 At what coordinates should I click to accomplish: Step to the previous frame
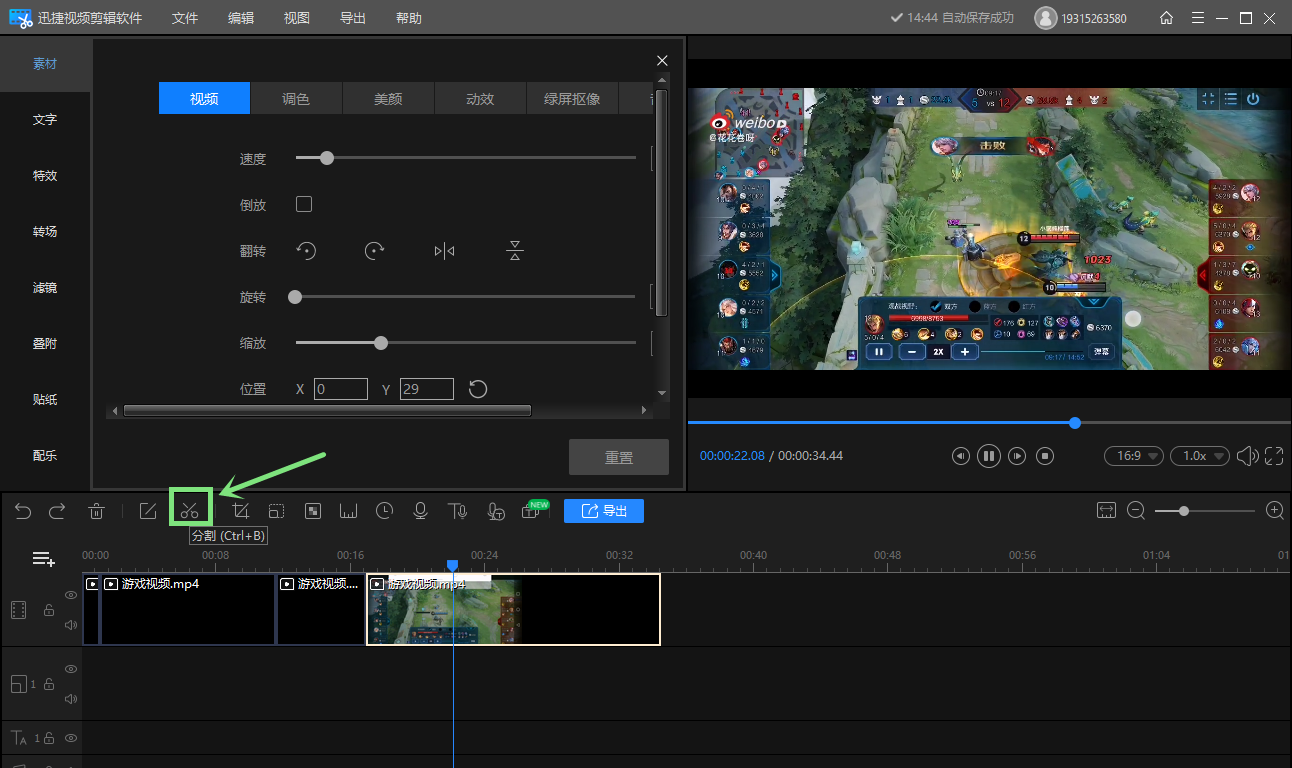pyautogui.click(x=960, y=456)
